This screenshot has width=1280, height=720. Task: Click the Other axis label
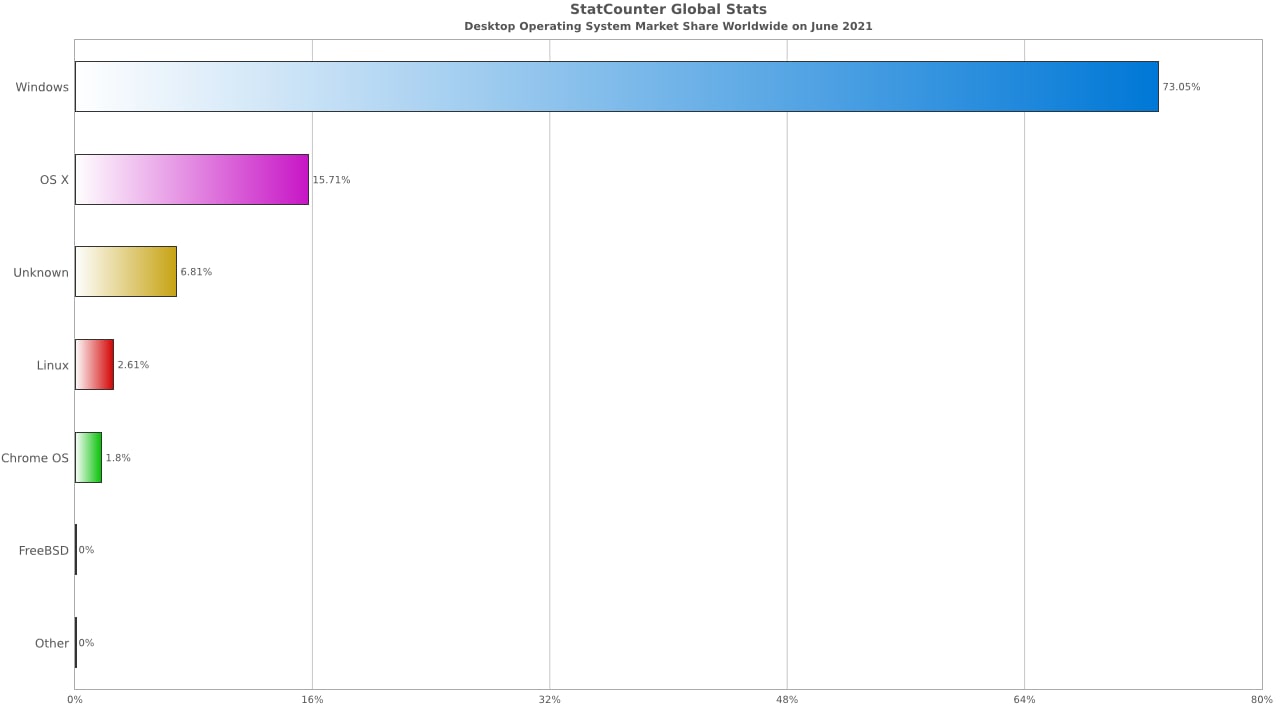point(52,643)
